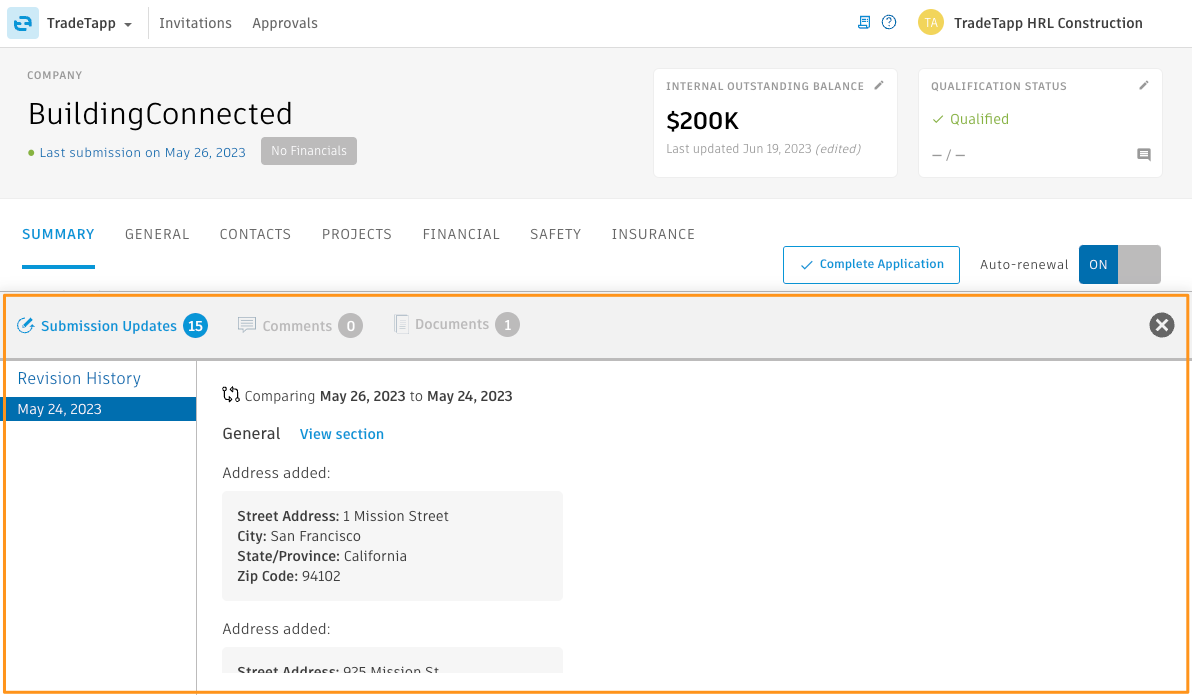Click the No Financials badge
This screenshot has width=1192, height=695.
pos(309,151)
